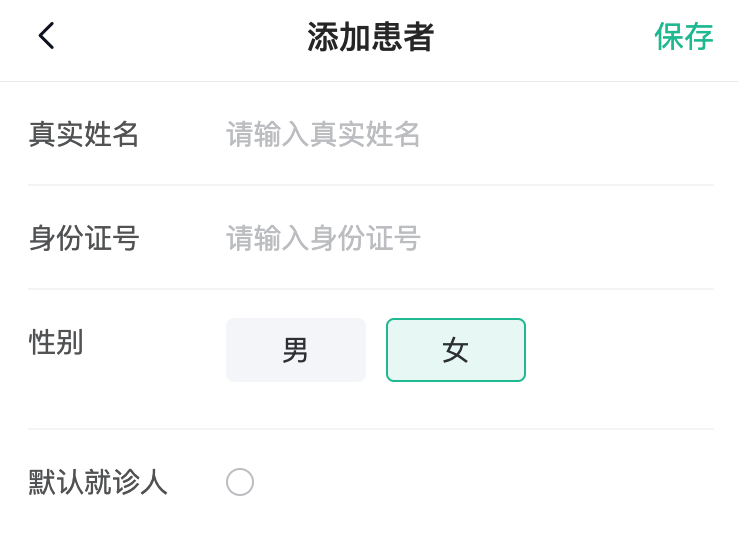Image resolution: width=738 pixels, height=556 pixels.
Task: Focus the 请输入身份证号 input field
Action: tap(469, 238)
